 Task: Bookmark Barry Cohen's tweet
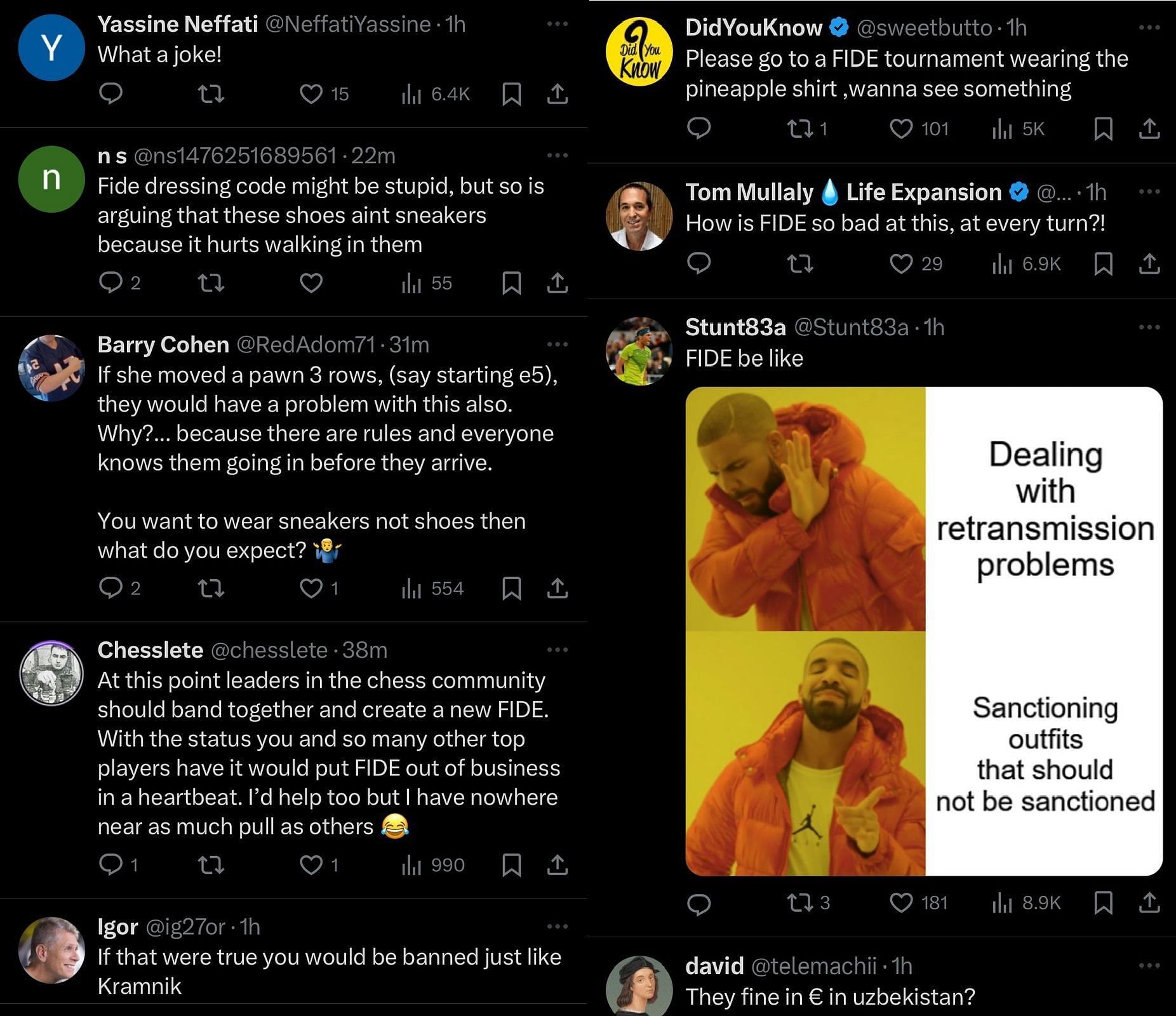pyautogui.click(x=511, y=589)
